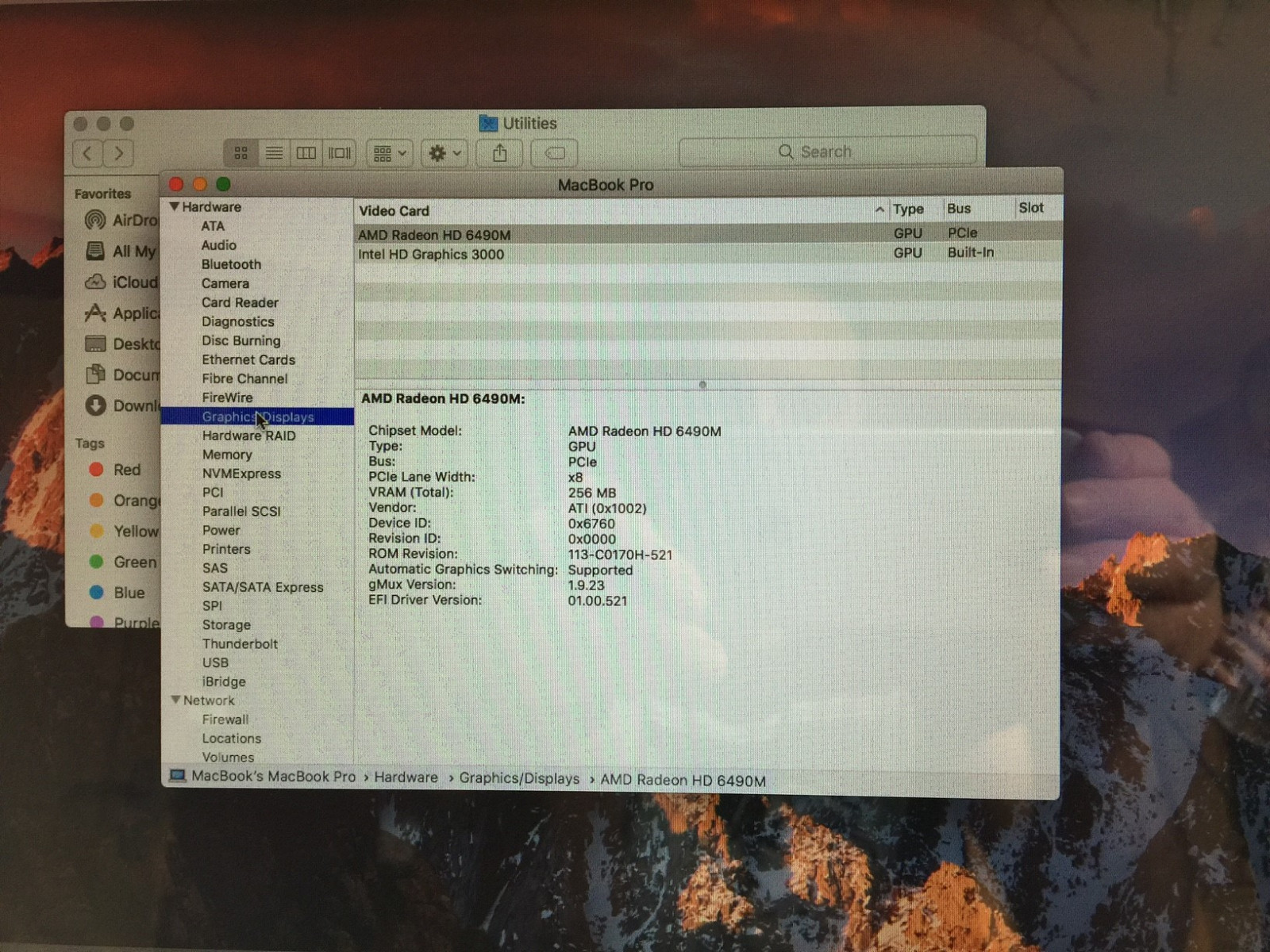Select iBridge in the sidebar
1270x952 pixels.
pyautogui.click(x=224, y=681)
